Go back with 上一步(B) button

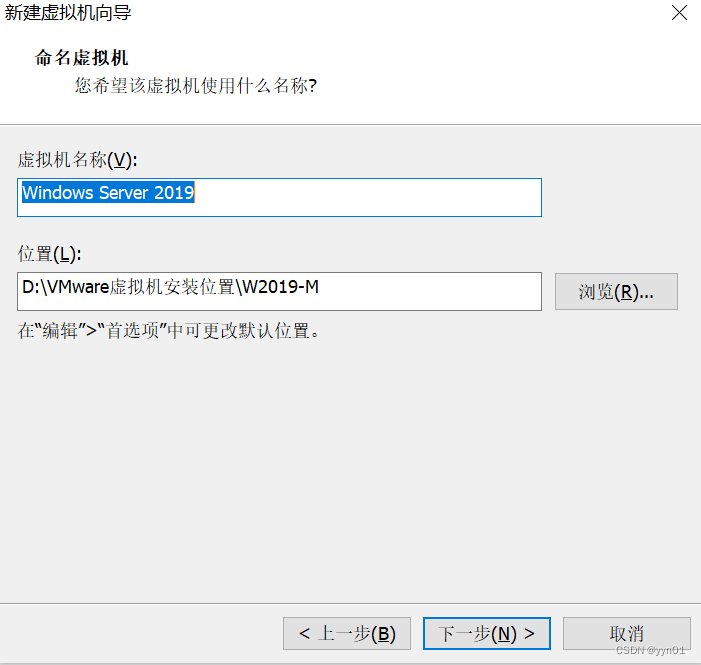(347, 633)
